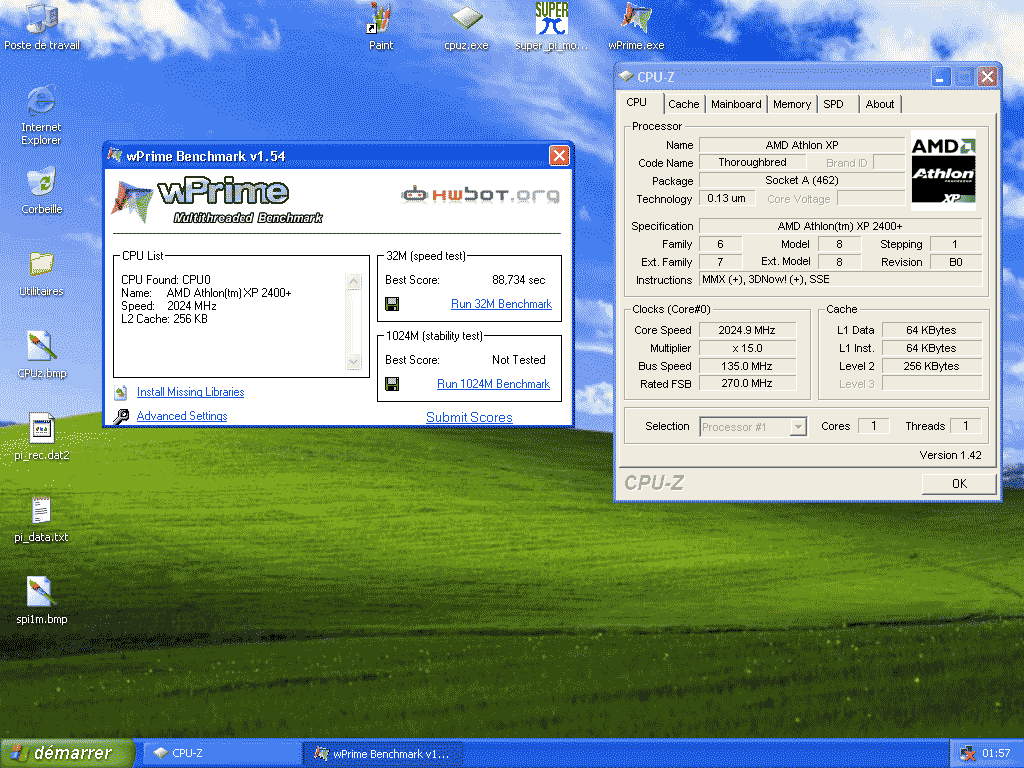The width and height of the screenshot is (1024, 768).
Task: Click Code Name value Thoroughbred
Action: tap(752, 162)
